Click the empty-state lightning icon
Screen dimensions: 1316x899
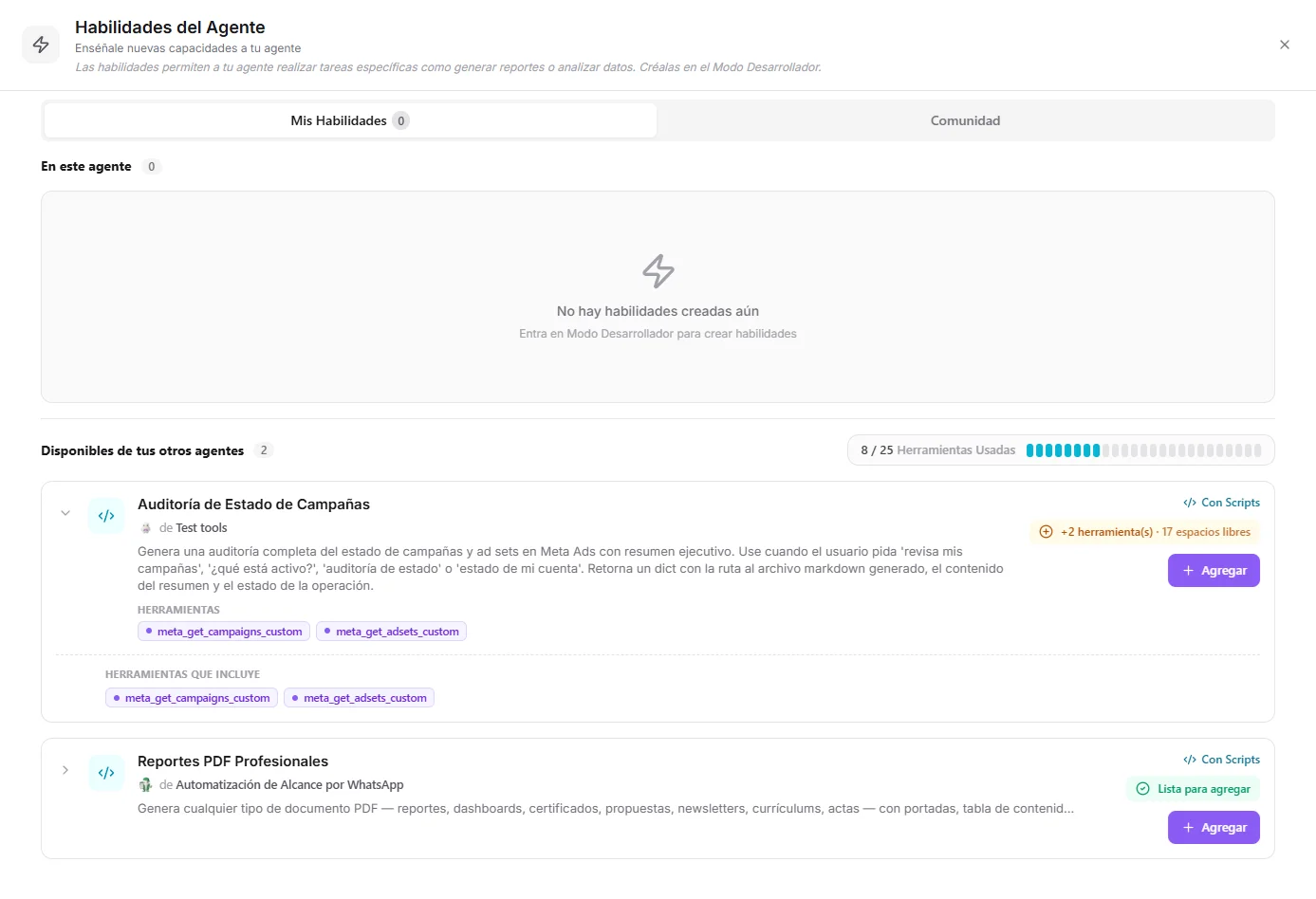[x=658, y=271]
